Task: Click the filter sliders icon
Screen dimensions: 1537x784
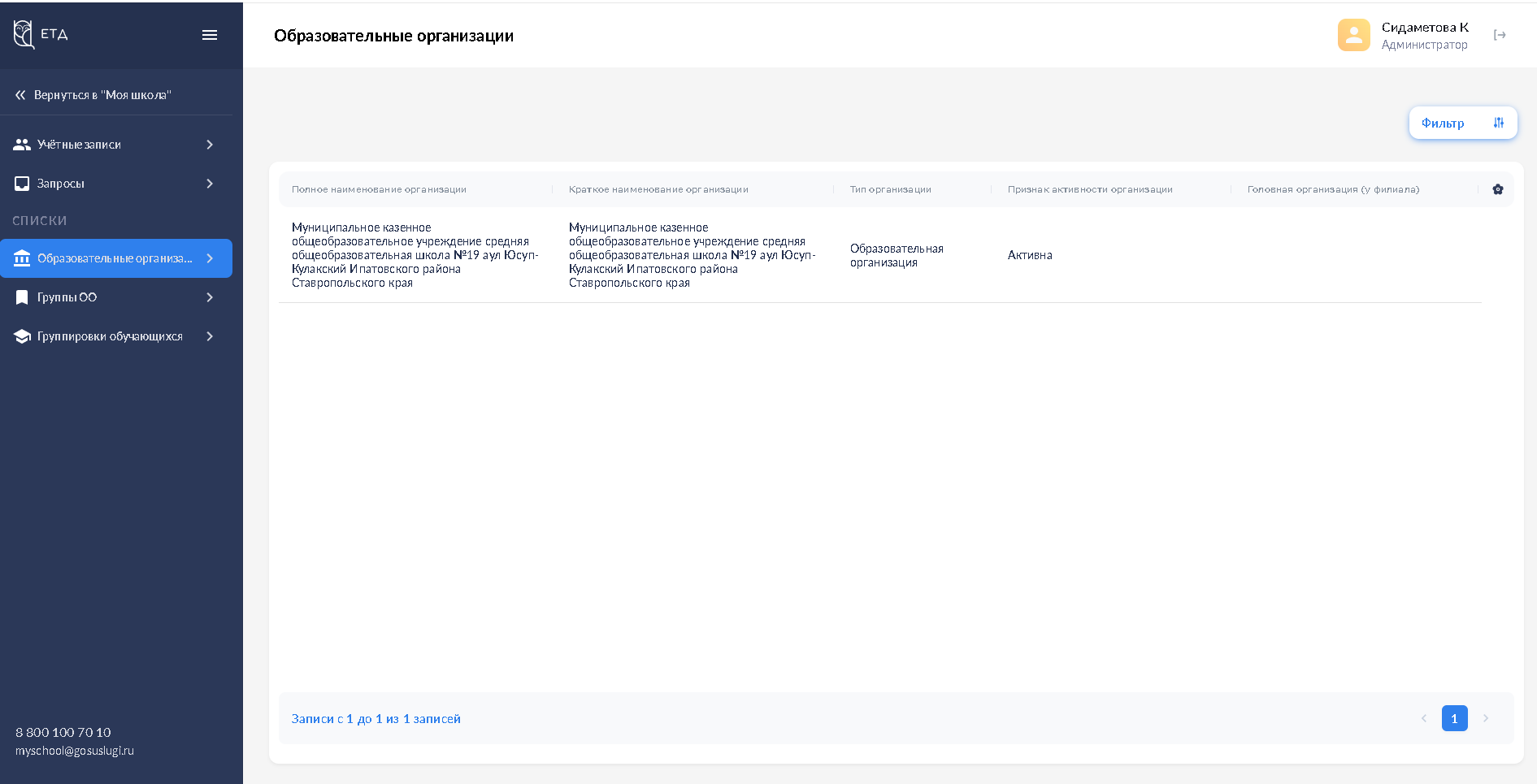Action: click(1498, 123)
